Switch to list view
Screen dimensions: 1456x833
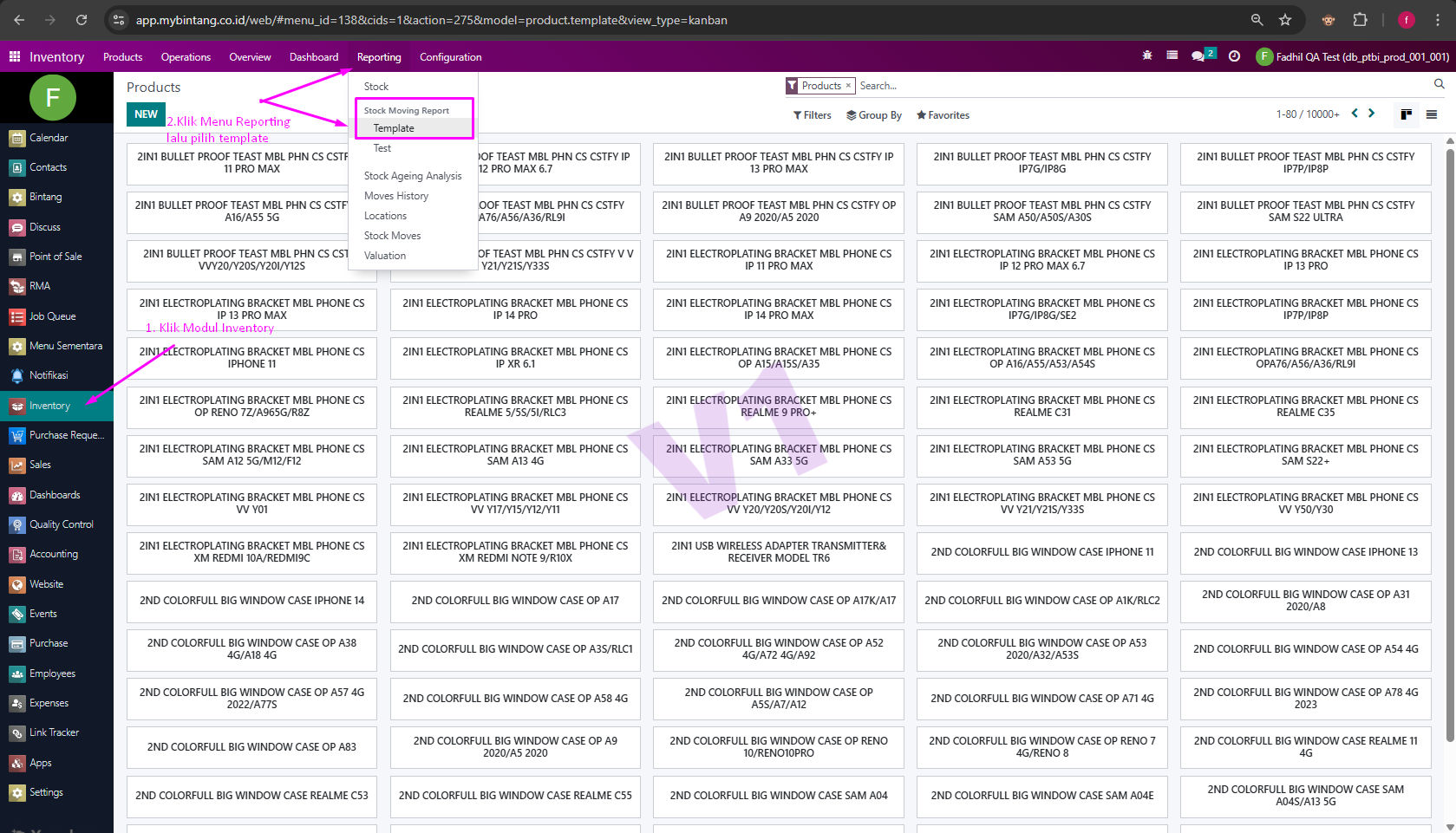[x=1432, y=114]
